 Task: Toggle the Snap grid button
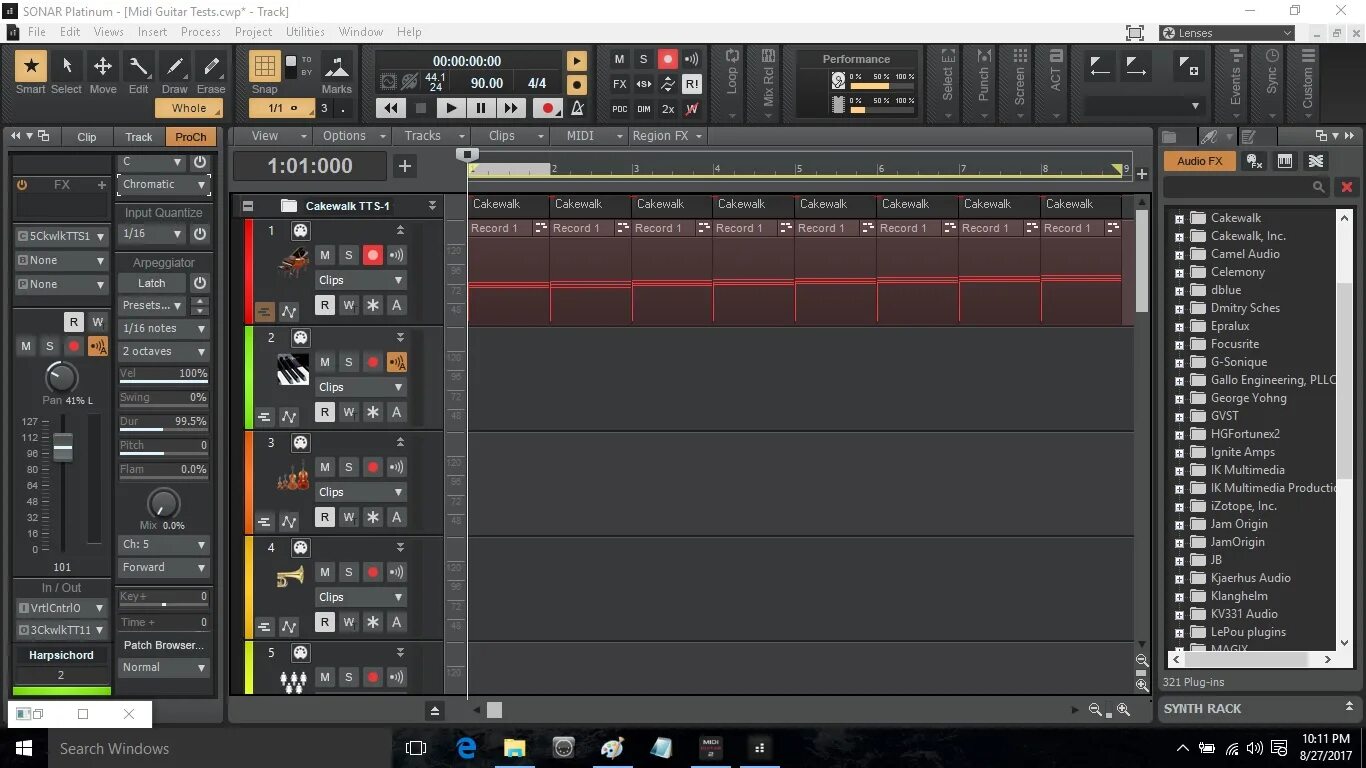pyautogui.click(x=264, y=66)
